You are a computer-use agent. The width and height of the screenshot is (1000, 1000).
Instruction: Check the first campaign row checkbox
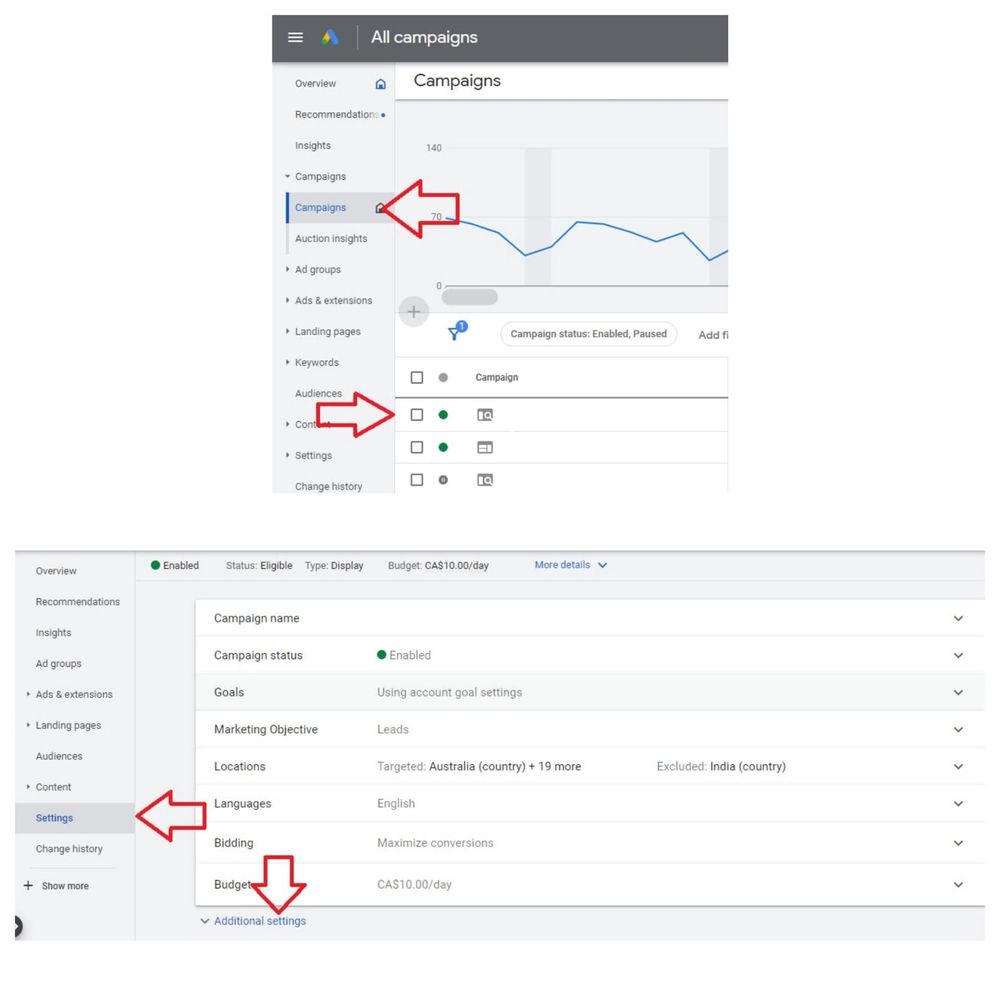pyautogui.click(x=417, y=414)
